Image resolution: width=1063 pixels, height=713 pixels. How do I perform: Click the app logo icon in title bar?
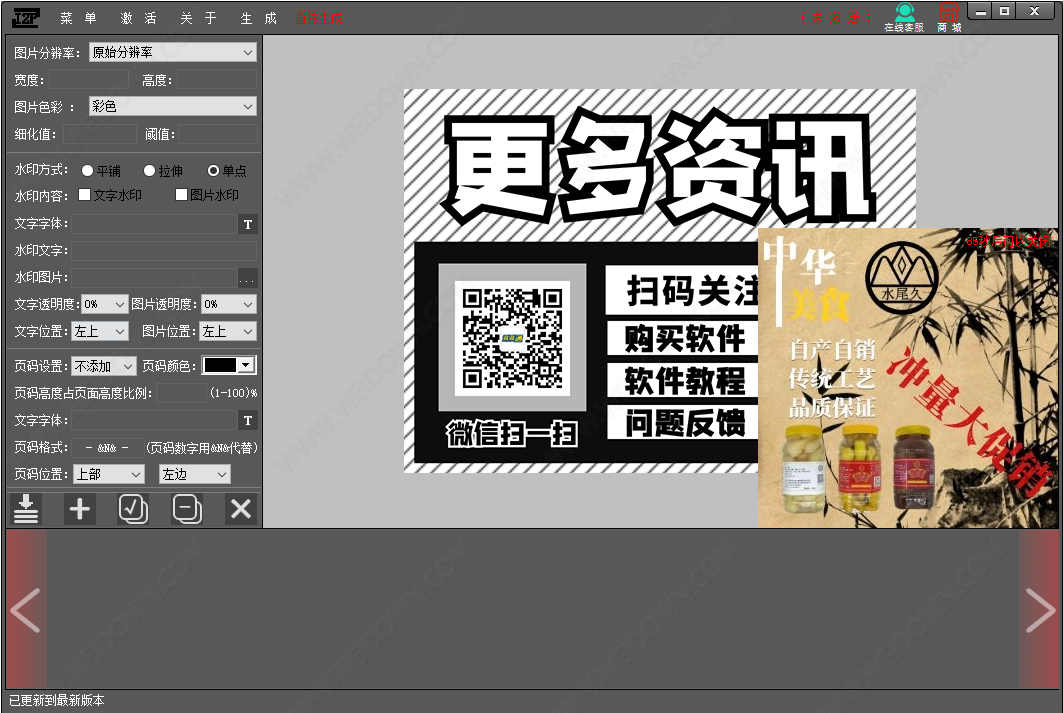[x=26, y=18]
